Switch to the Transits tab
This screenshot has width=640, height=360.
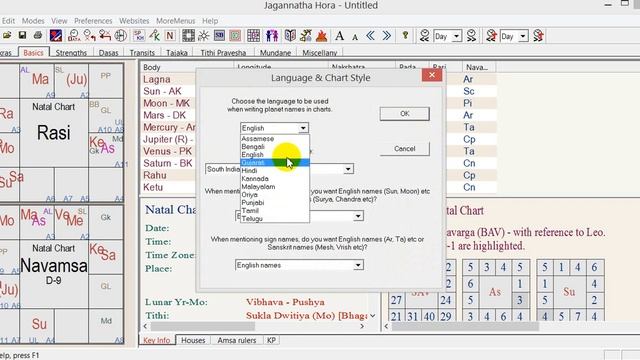[142, 53]
